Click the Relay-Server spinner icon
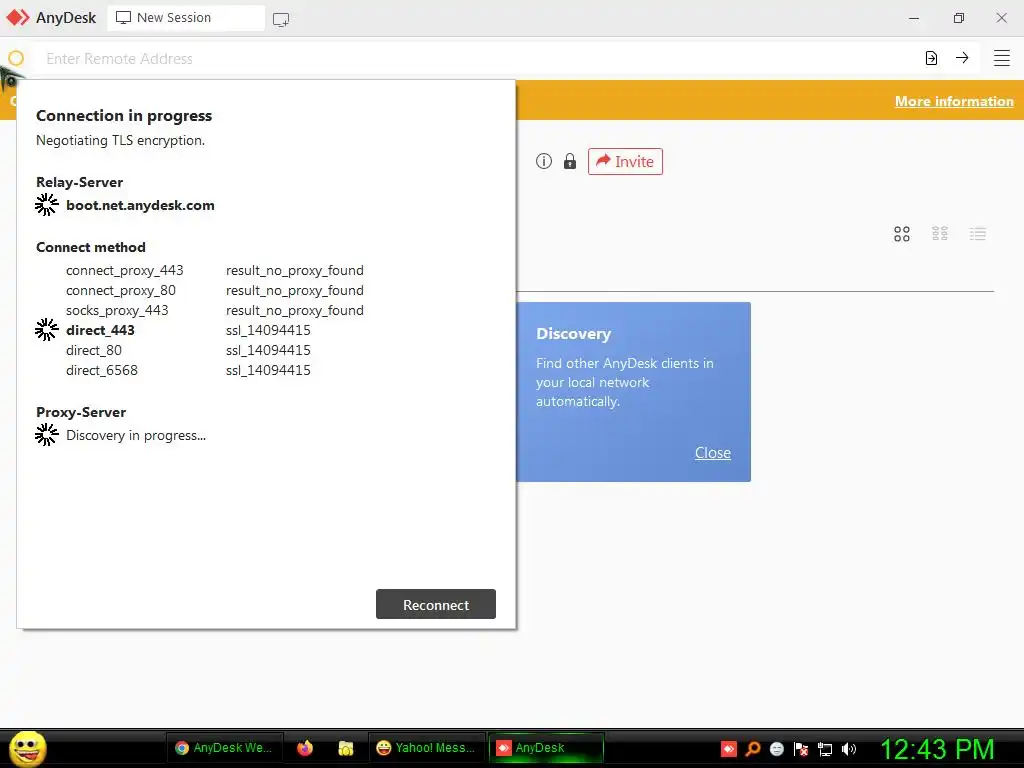 [x=46, y=204]
